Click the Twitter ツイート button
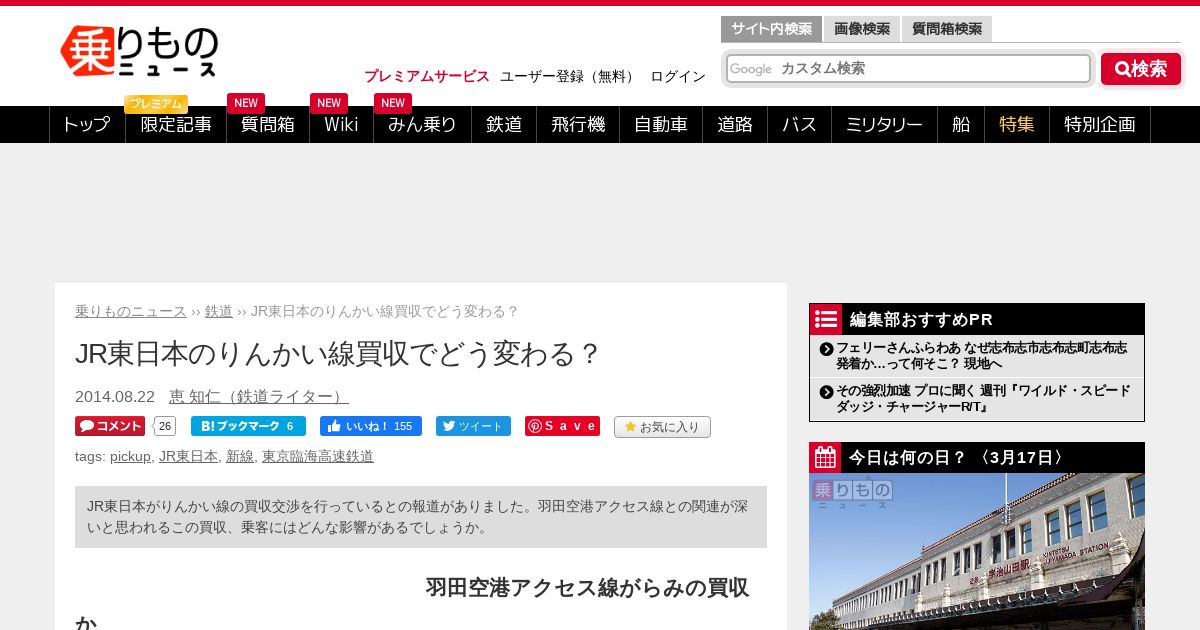This screenshot has width=1200, height=630. (x=473, y=426)
